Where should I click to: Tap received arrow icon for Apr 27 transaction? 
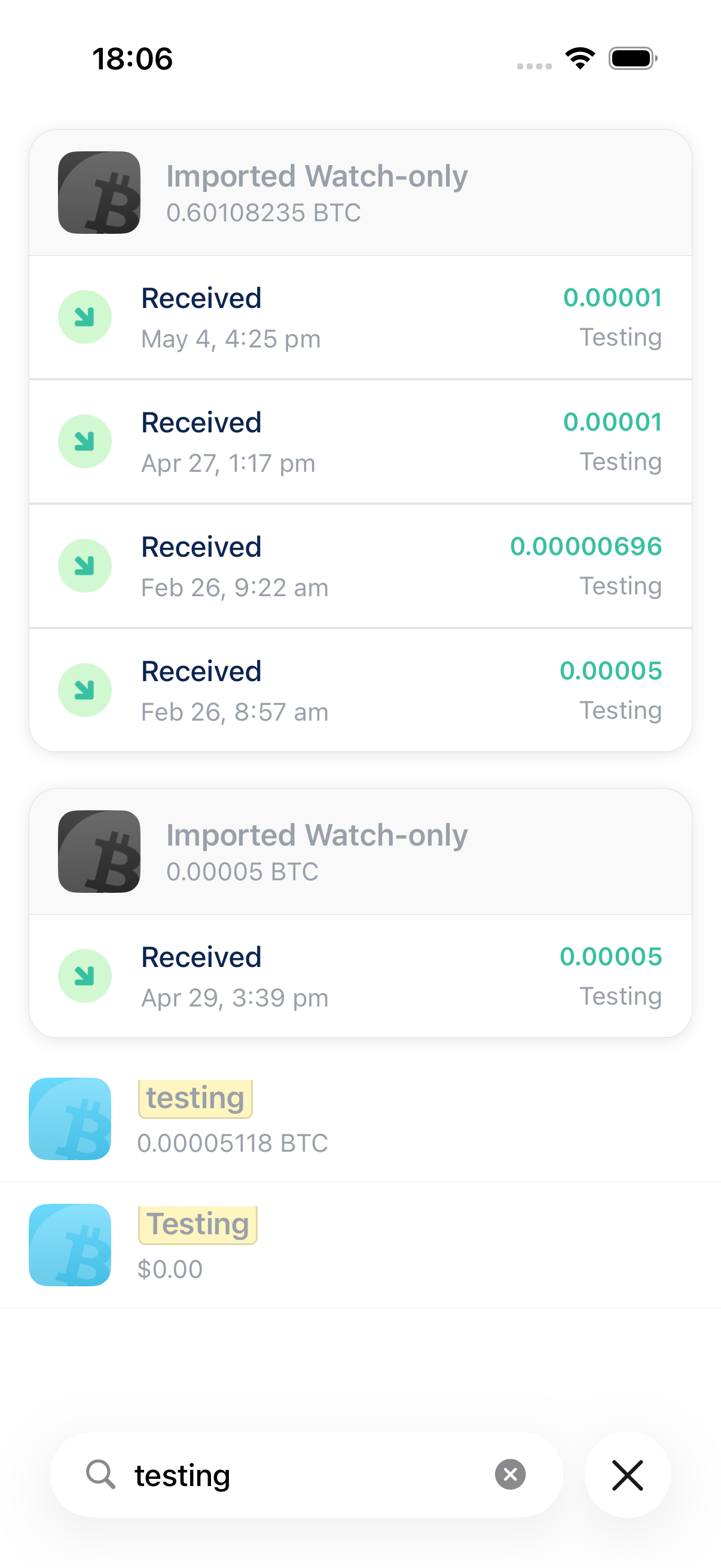coord(84,441)
